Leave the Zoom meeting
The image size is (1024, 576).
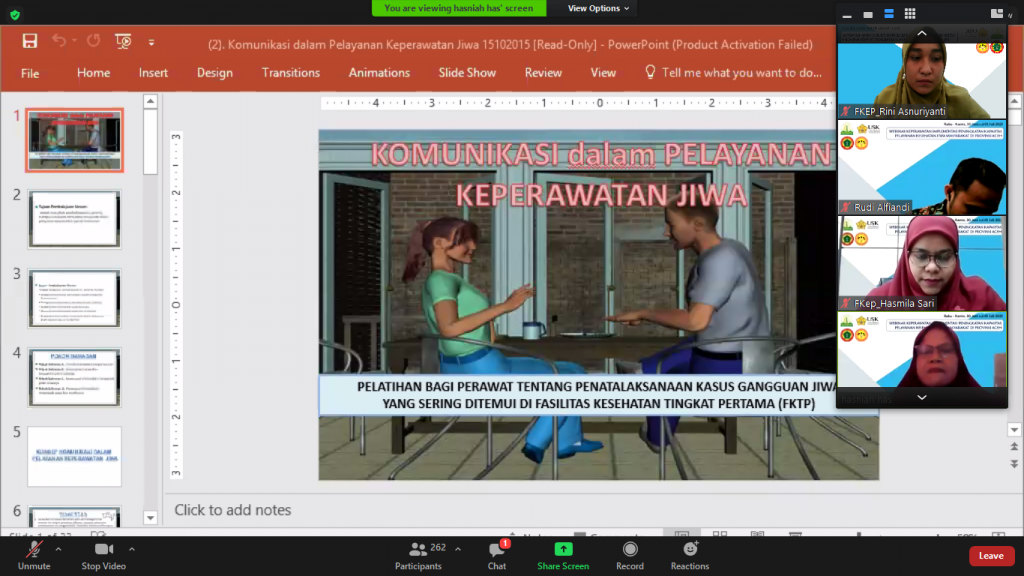[990, 556]
